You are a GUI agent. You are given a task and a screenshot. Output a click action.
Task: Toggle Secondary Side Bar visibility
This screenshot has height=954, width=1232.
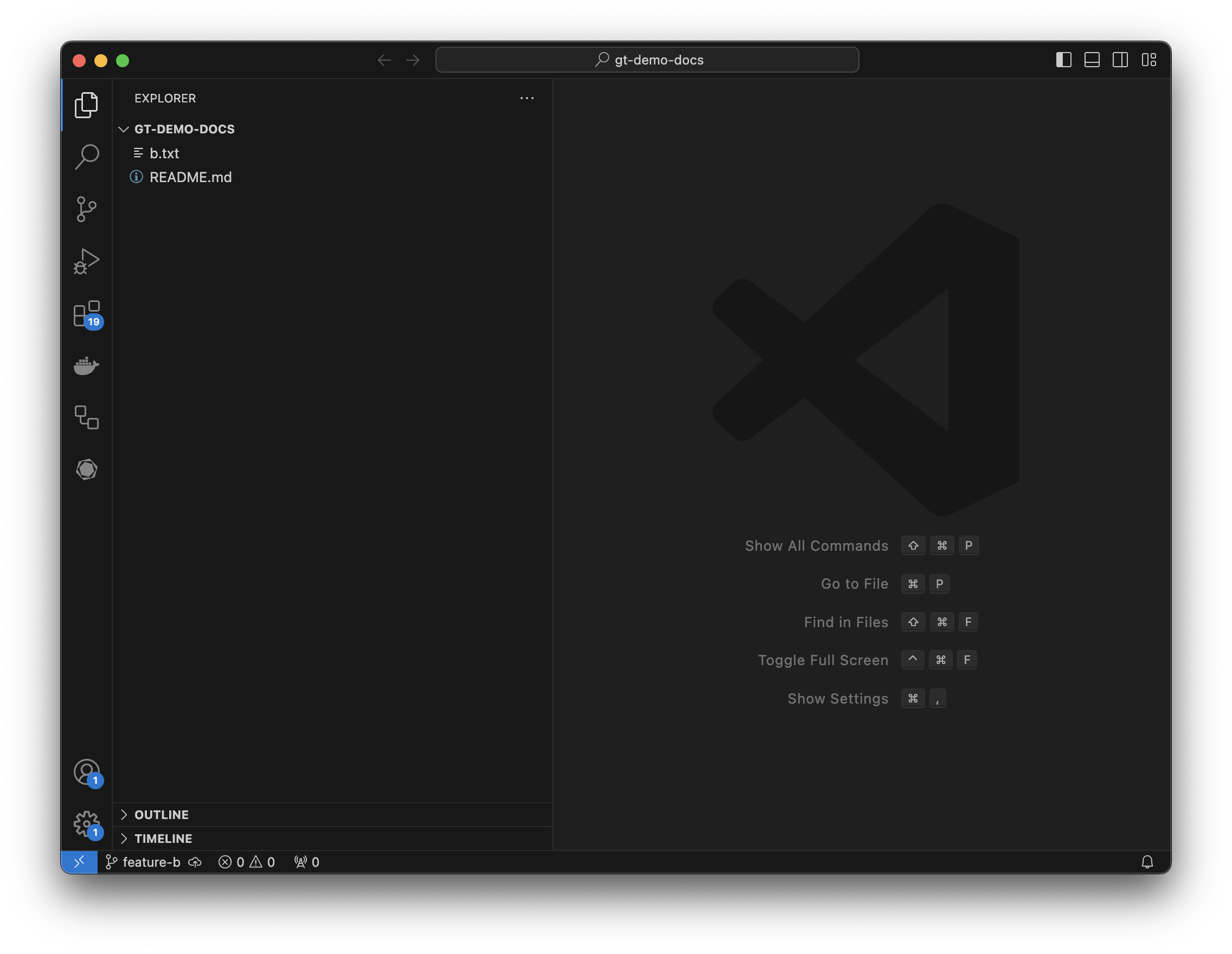coord(1120,60)
